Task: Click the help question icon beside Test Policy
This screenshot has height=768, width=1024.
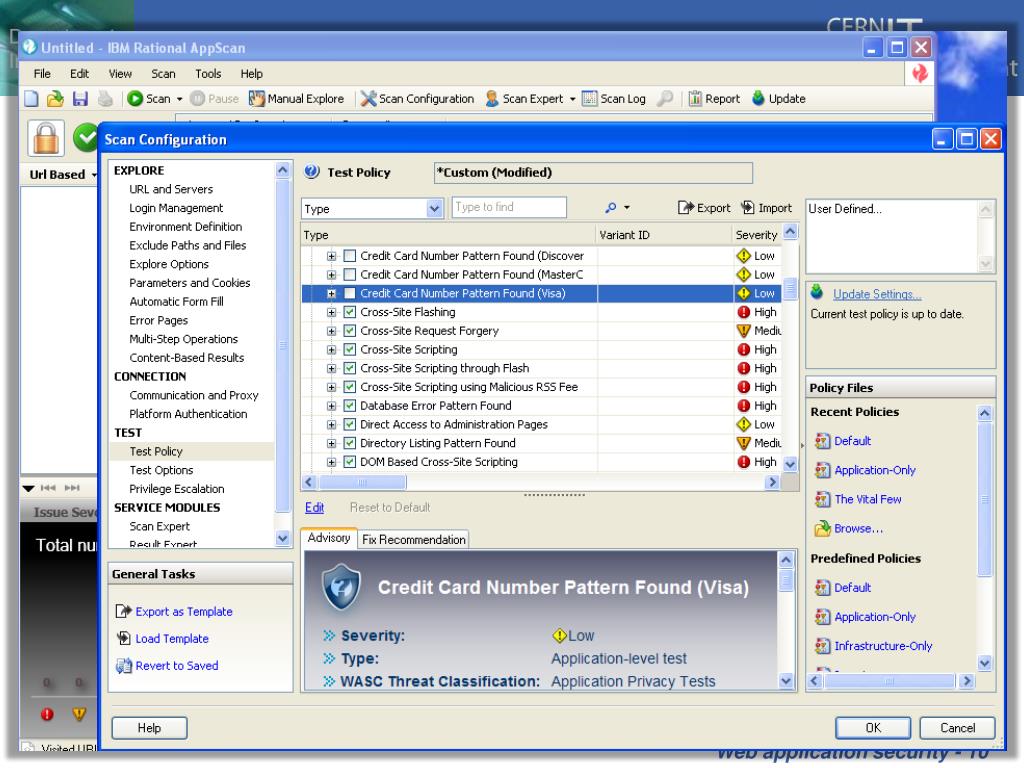Action: 312,172
